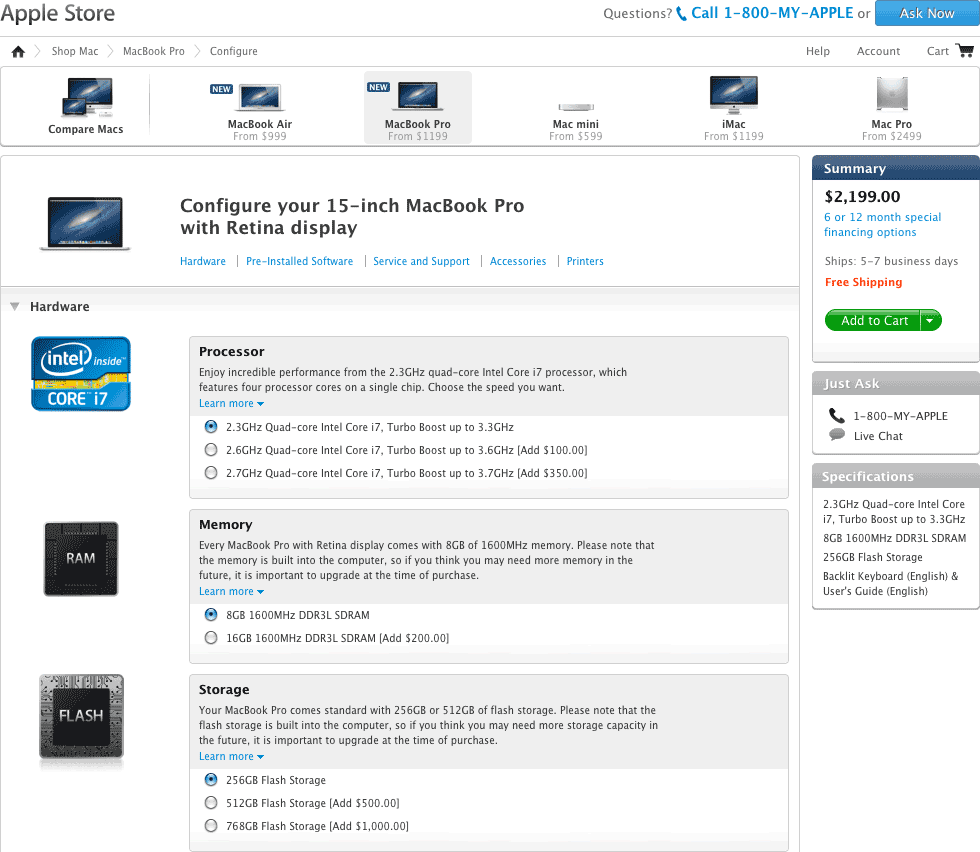Select the MacBook Air product icon
This screenshot has height=852, width=980.
(259, 98)
